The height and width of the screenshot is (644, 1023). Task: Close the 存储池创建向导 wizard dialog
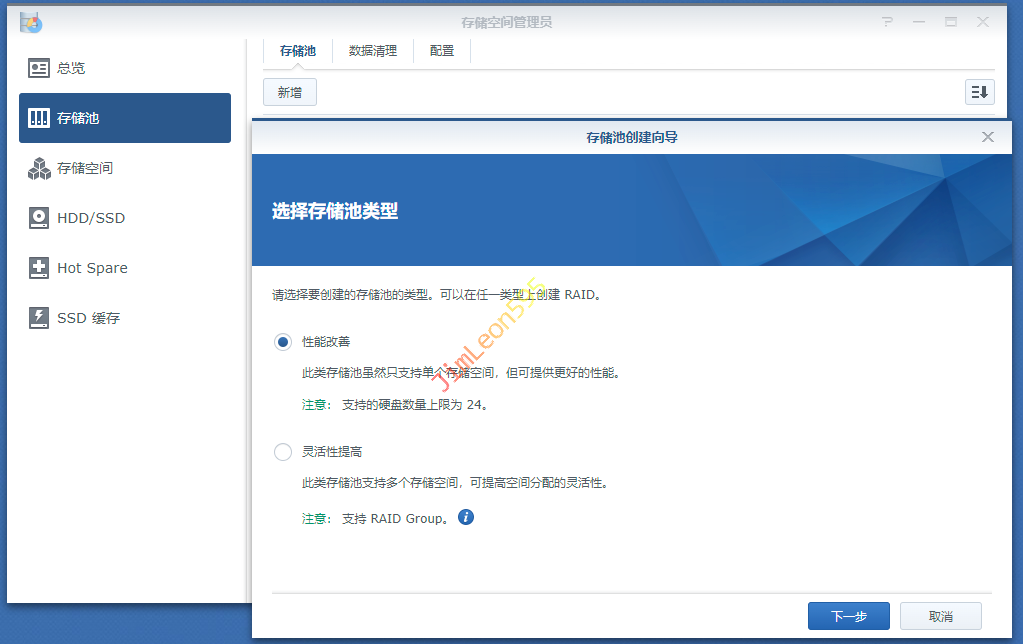pos(988,137)
